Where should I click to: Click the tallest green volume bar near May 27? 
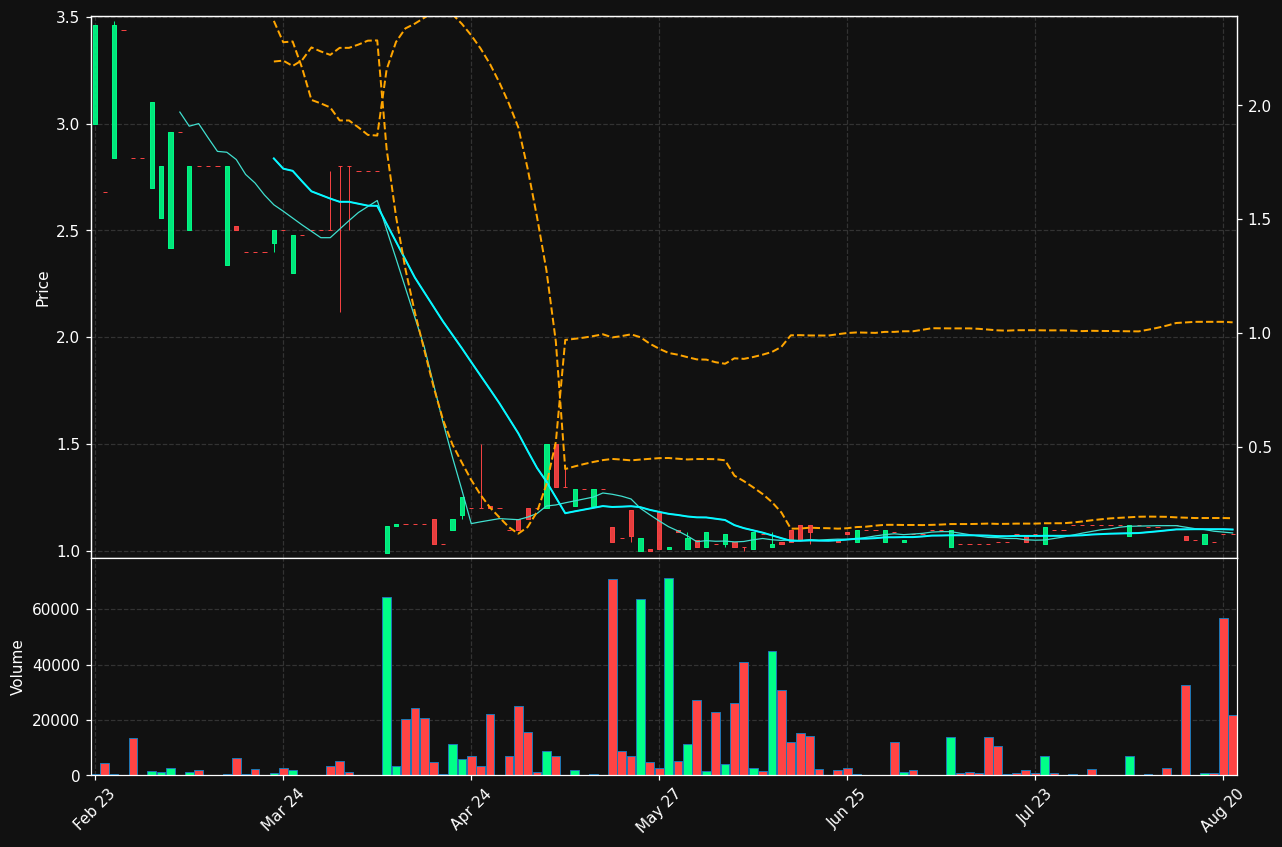[668, 677]
